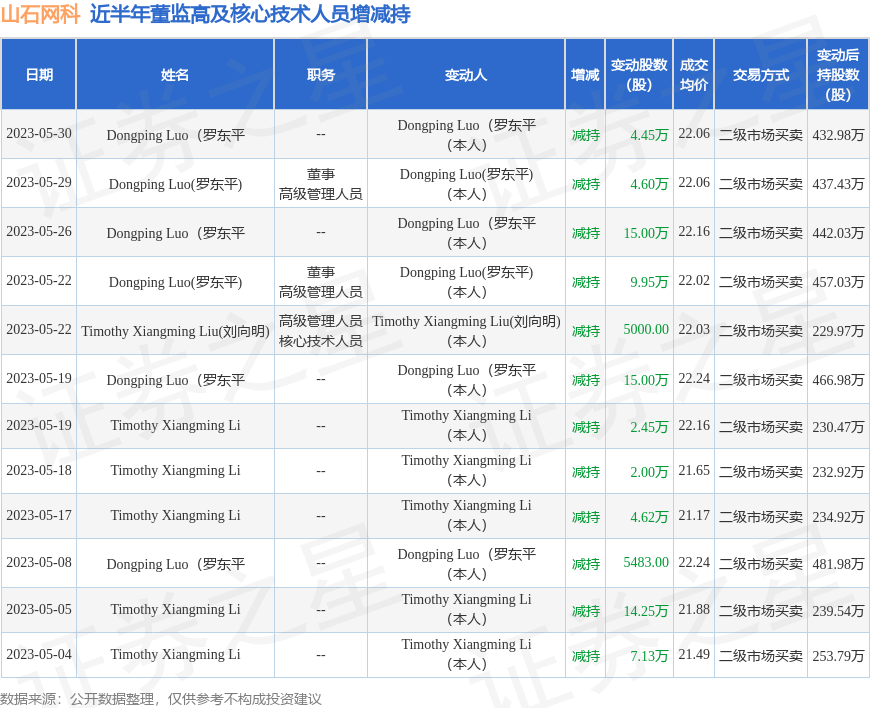Click holdings value 457.03万
The width and height of the screenshot is (870, 708).
[x=838, y=282]
